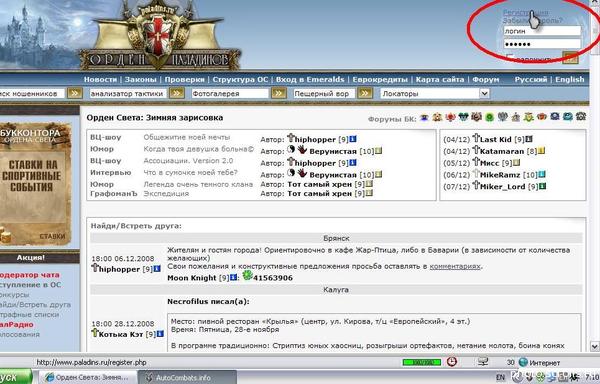Open Голосования sidebar link
600x384 pixels.
coord(20,335)
